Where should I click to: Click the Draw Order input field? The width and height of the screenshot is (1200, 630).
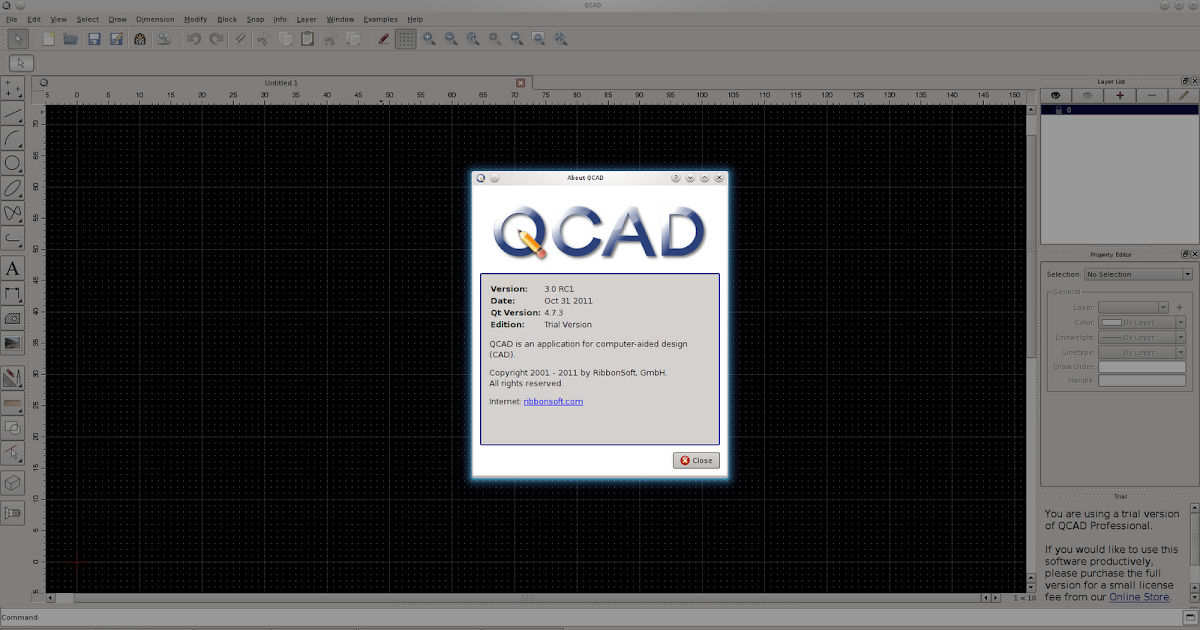tap(1142, 367)
